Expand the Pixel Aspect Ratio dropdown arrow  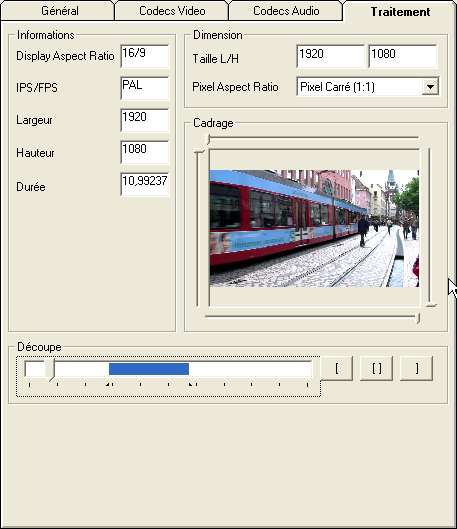click(430, 87)
